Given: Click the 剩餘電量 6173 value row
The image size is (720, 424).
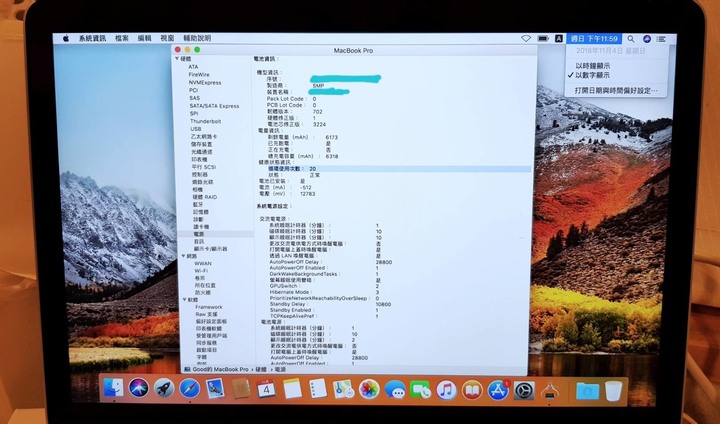Looking at the screenshot, I should click(303, 137).
